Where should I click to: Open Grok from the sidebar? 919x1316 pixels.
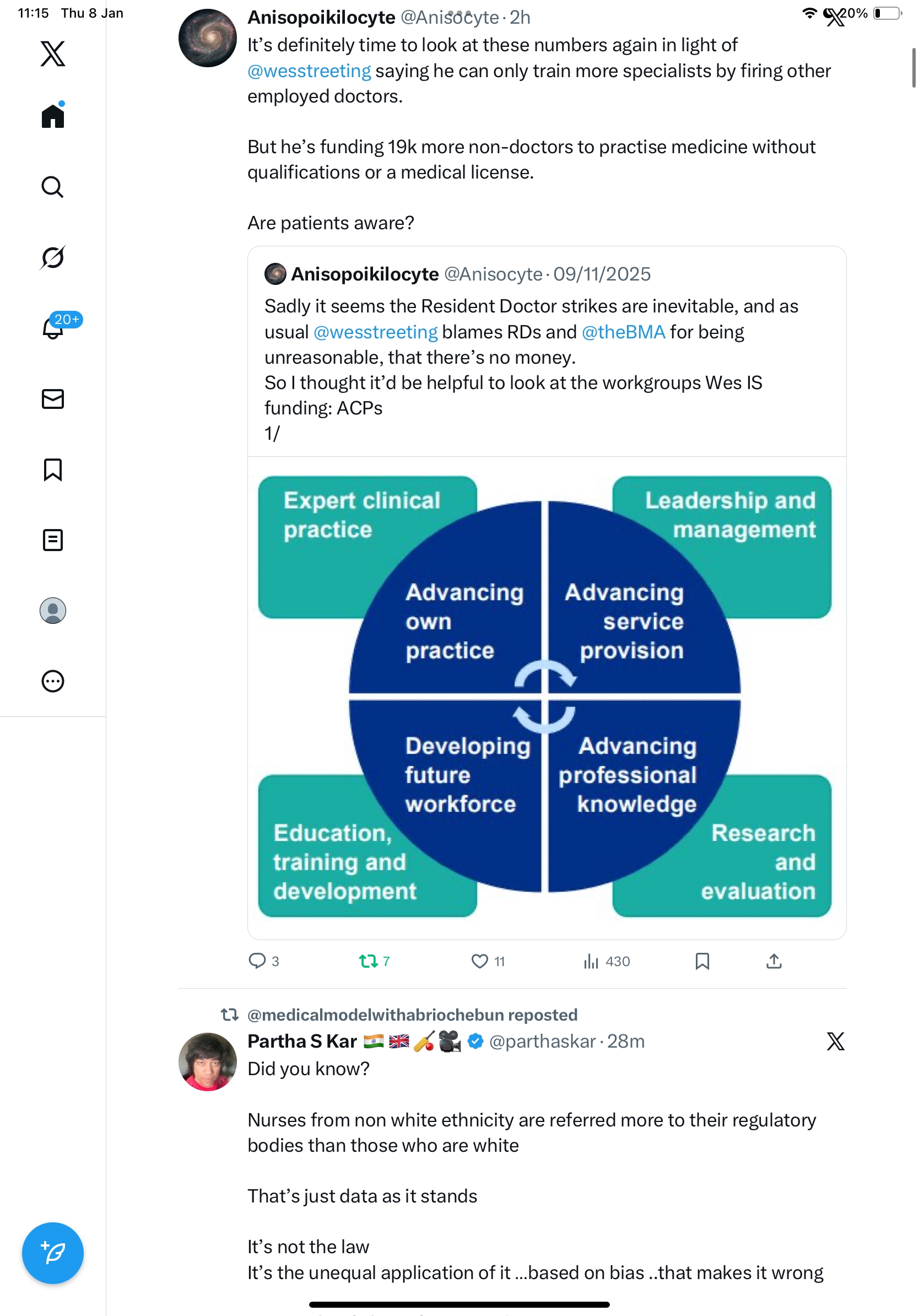(x=53, y=257)
